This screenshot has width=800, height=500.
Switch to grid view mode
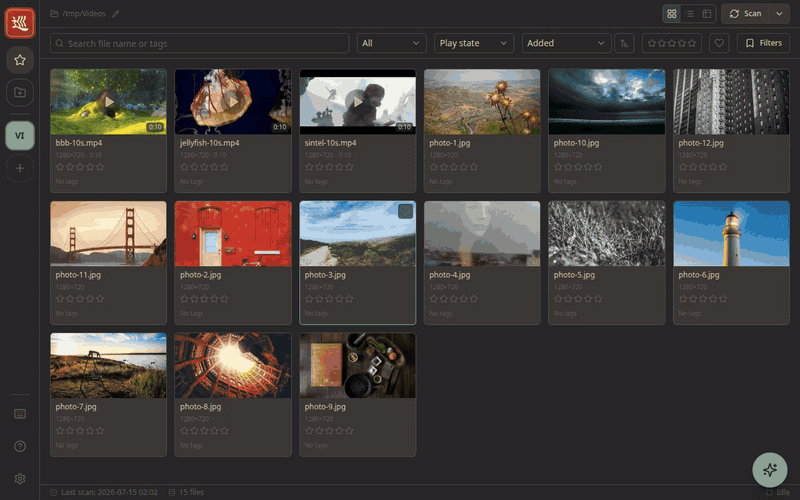(671, 14)
